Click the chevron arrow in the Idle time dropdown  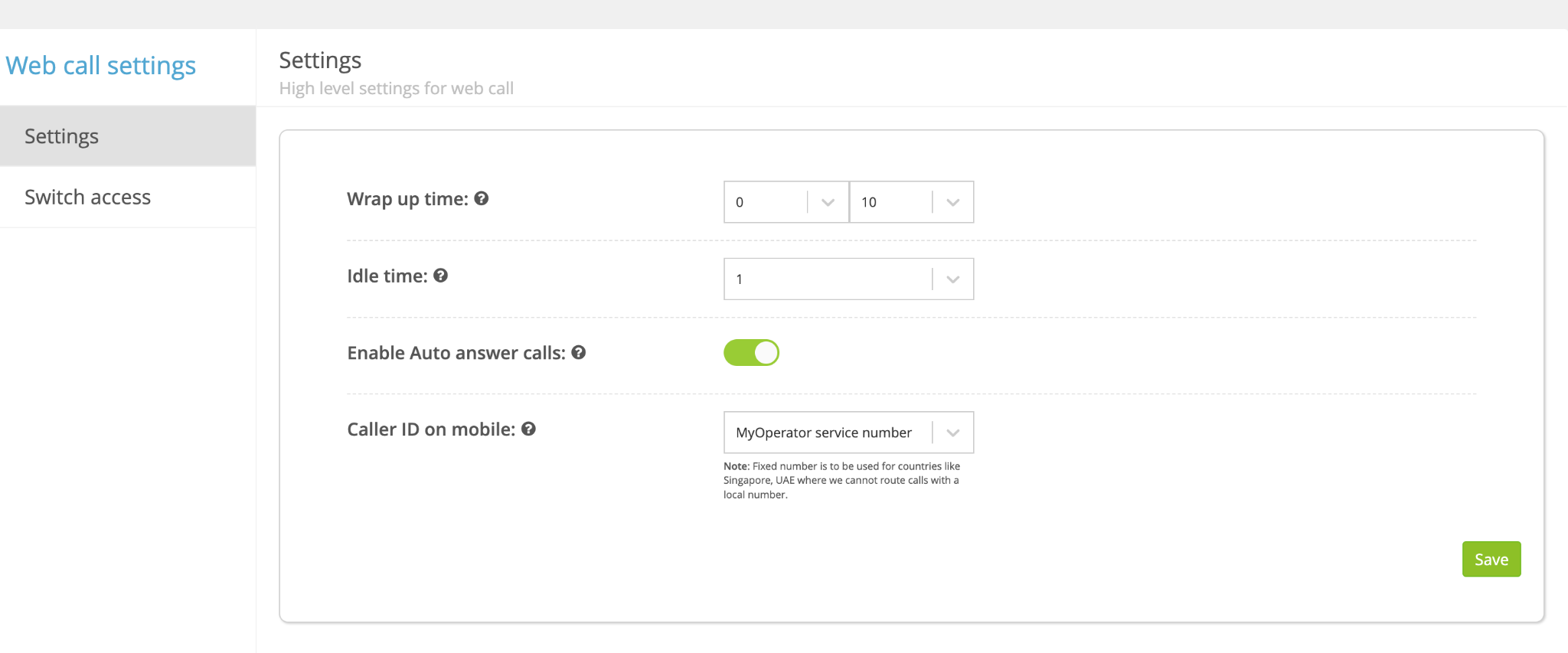(952, 279)
